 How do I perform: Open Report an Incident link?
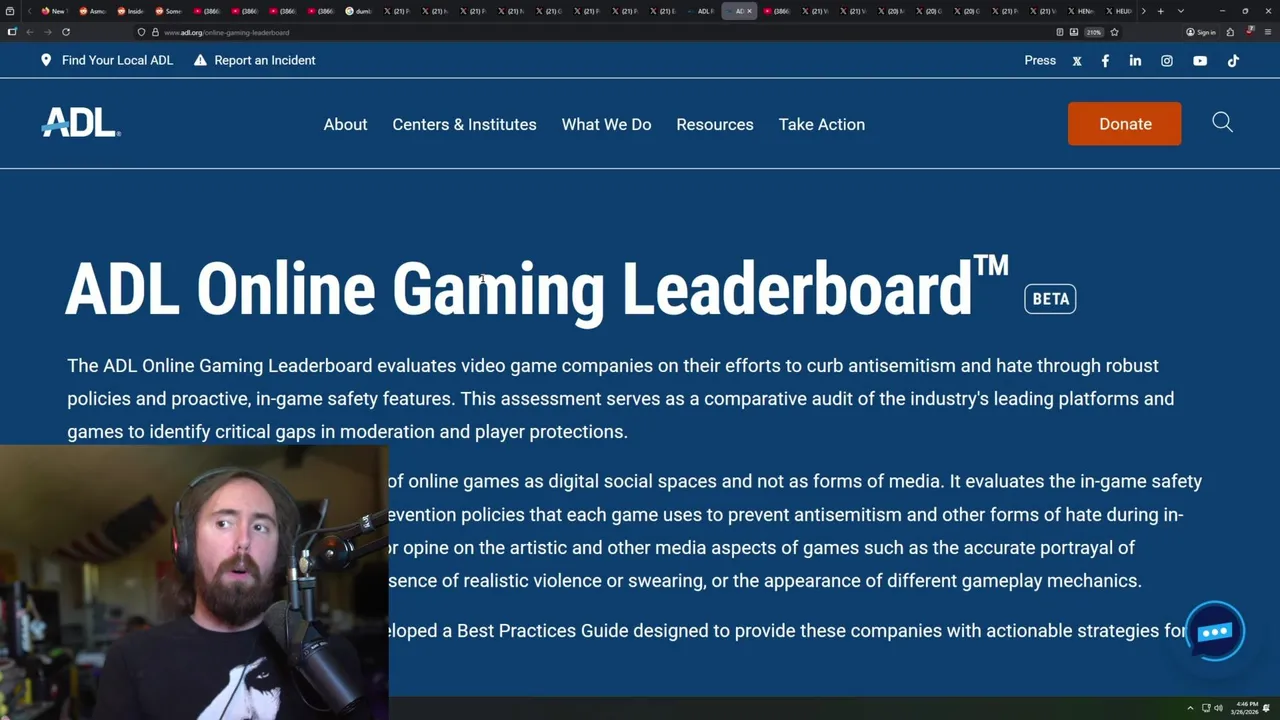[264, 60]
